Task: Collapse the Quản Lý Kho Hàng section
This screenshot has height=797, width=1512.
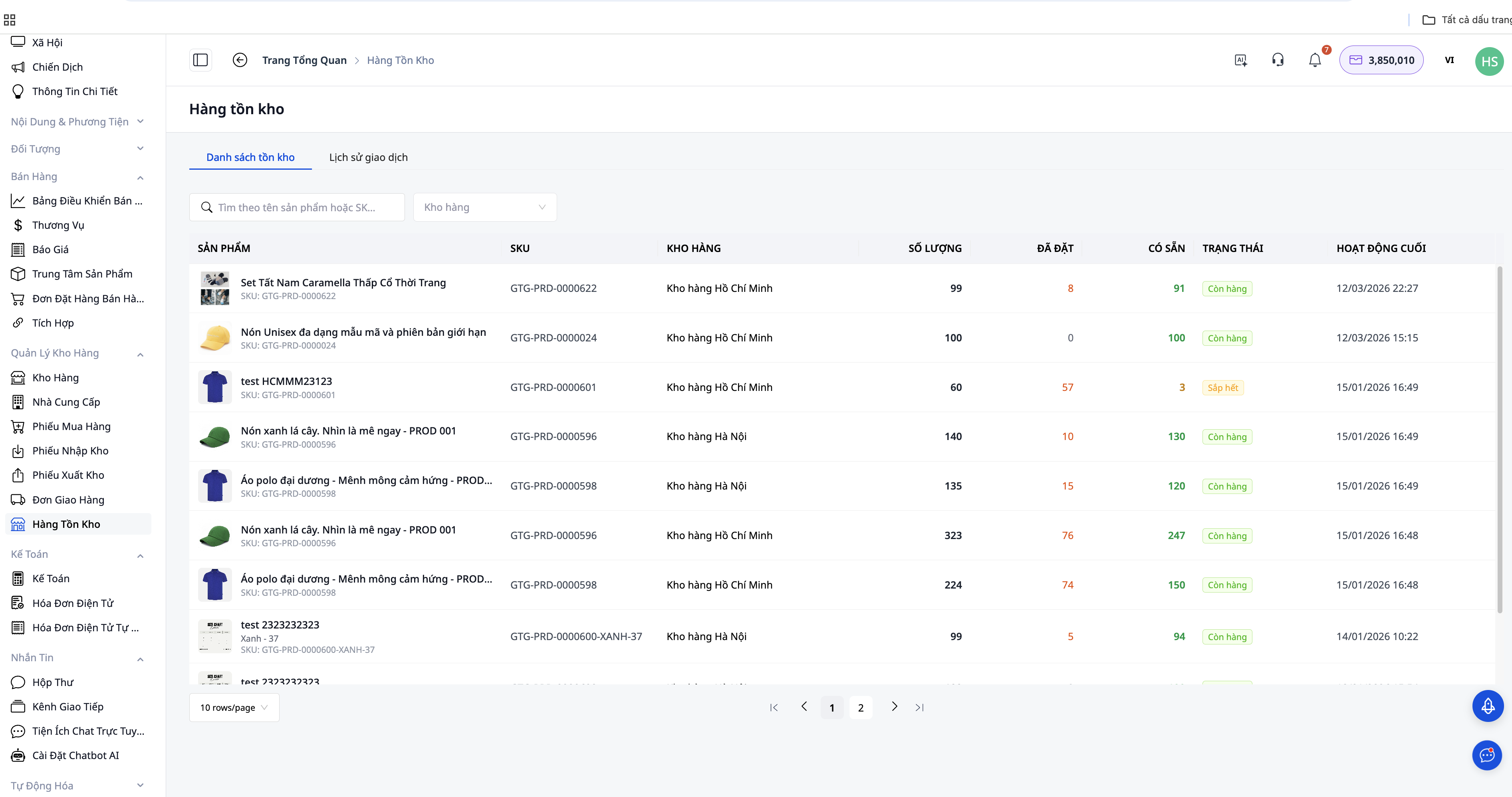Action: (x=140, y=354)
